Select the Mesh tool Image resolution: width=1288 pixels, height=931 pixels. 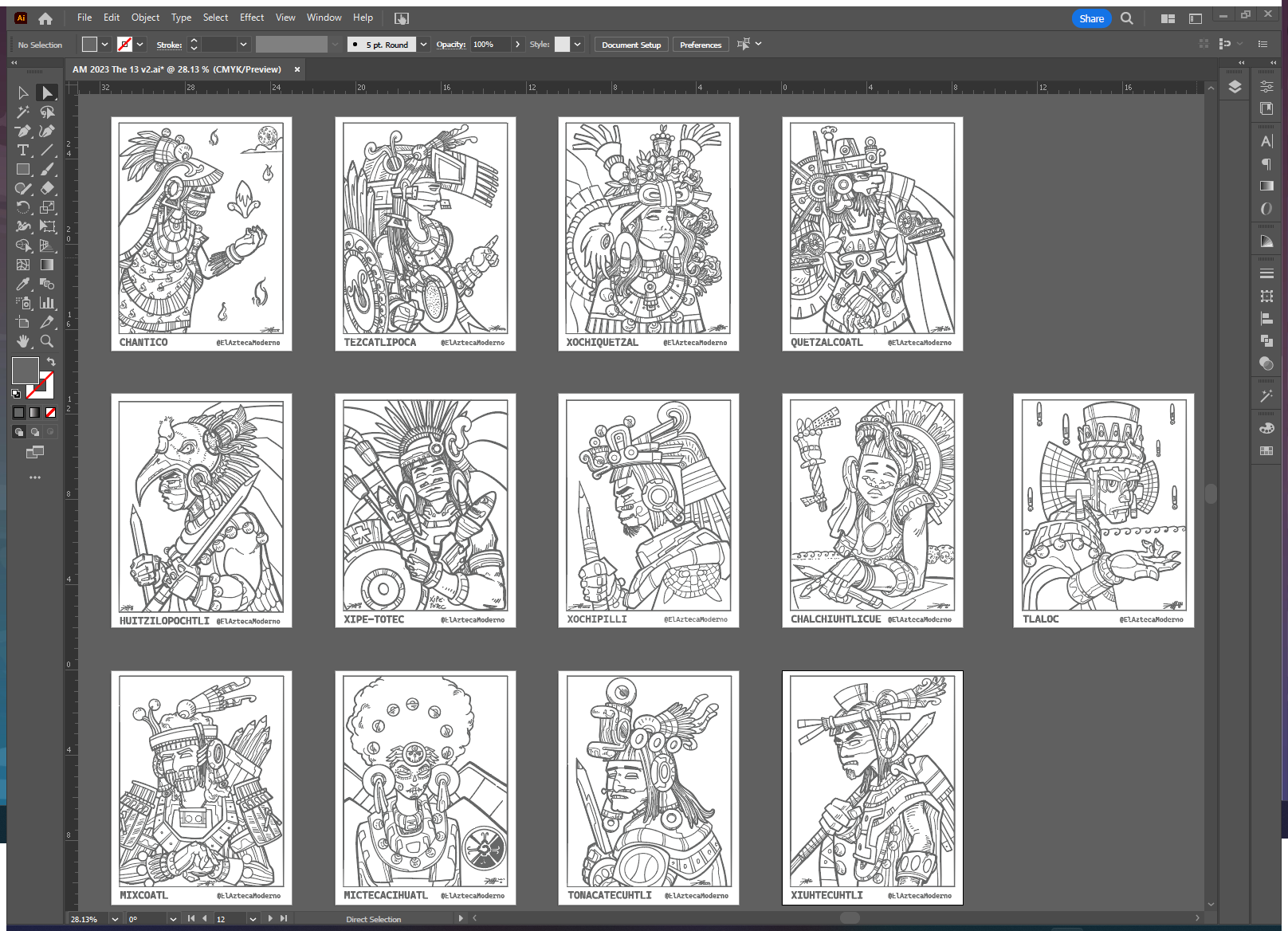(23, 265)
